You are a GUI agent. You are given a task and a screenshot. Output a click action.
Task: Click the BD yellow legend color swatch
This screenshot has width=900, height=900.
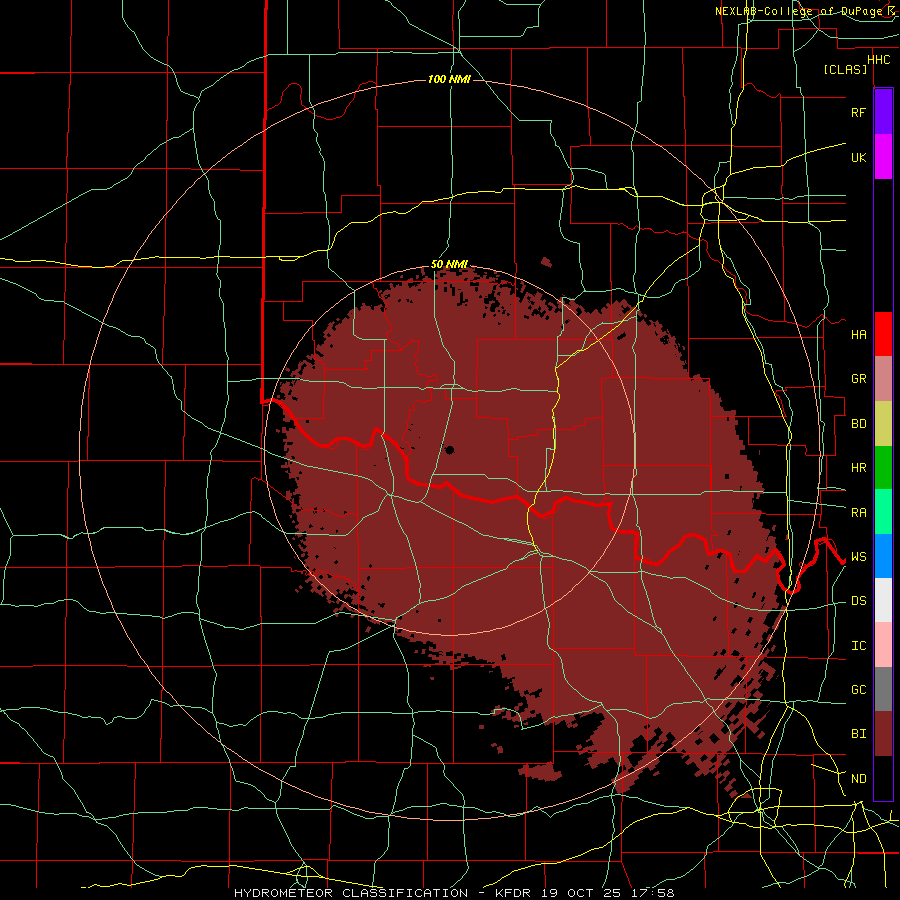pos(883,424)
